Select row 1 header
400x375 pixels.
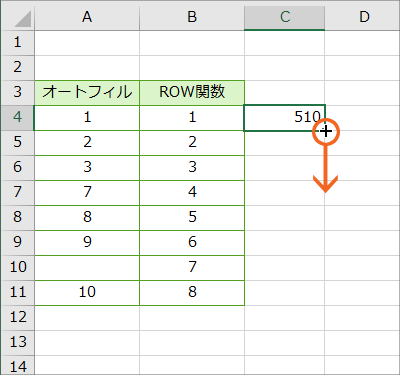coord(17,43)
